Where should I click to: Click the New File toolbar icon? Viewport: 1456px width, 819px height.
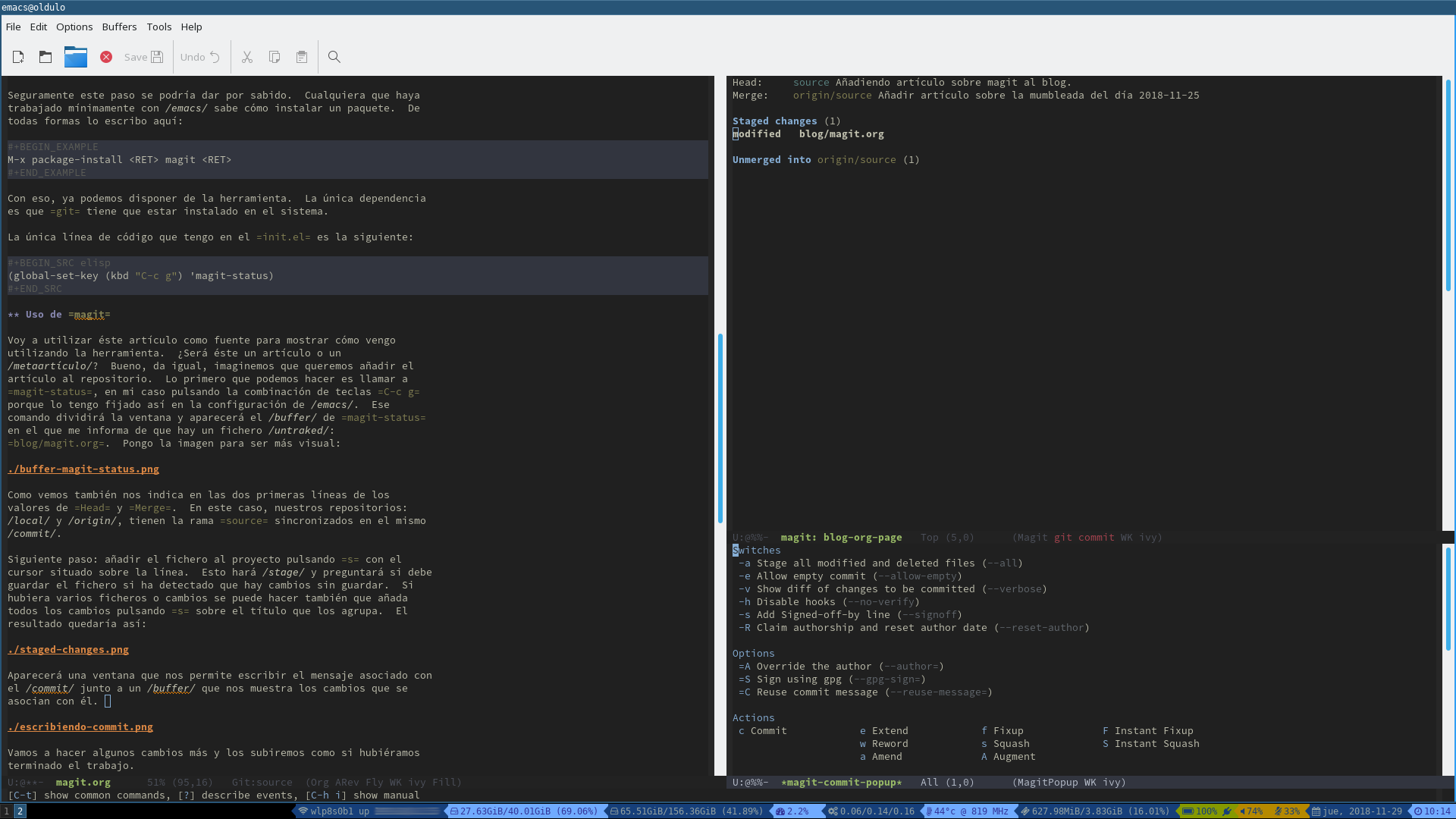click(18, 57)
